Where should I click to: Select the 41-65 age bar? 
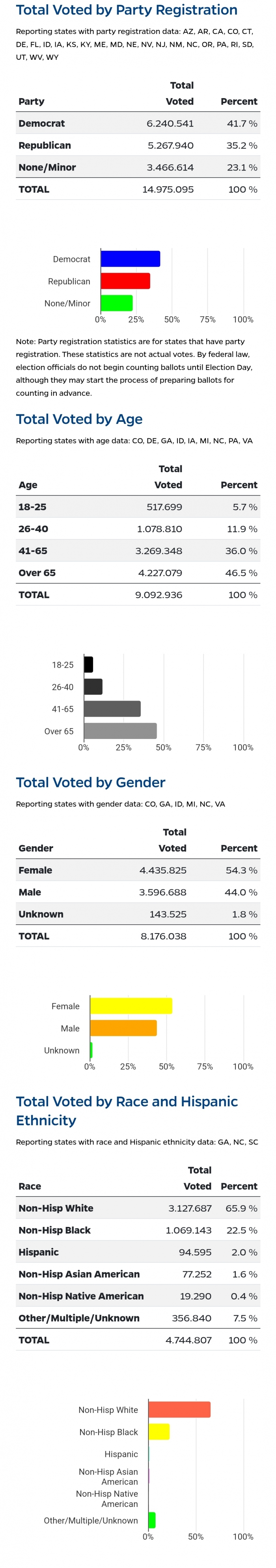point(112,709)
